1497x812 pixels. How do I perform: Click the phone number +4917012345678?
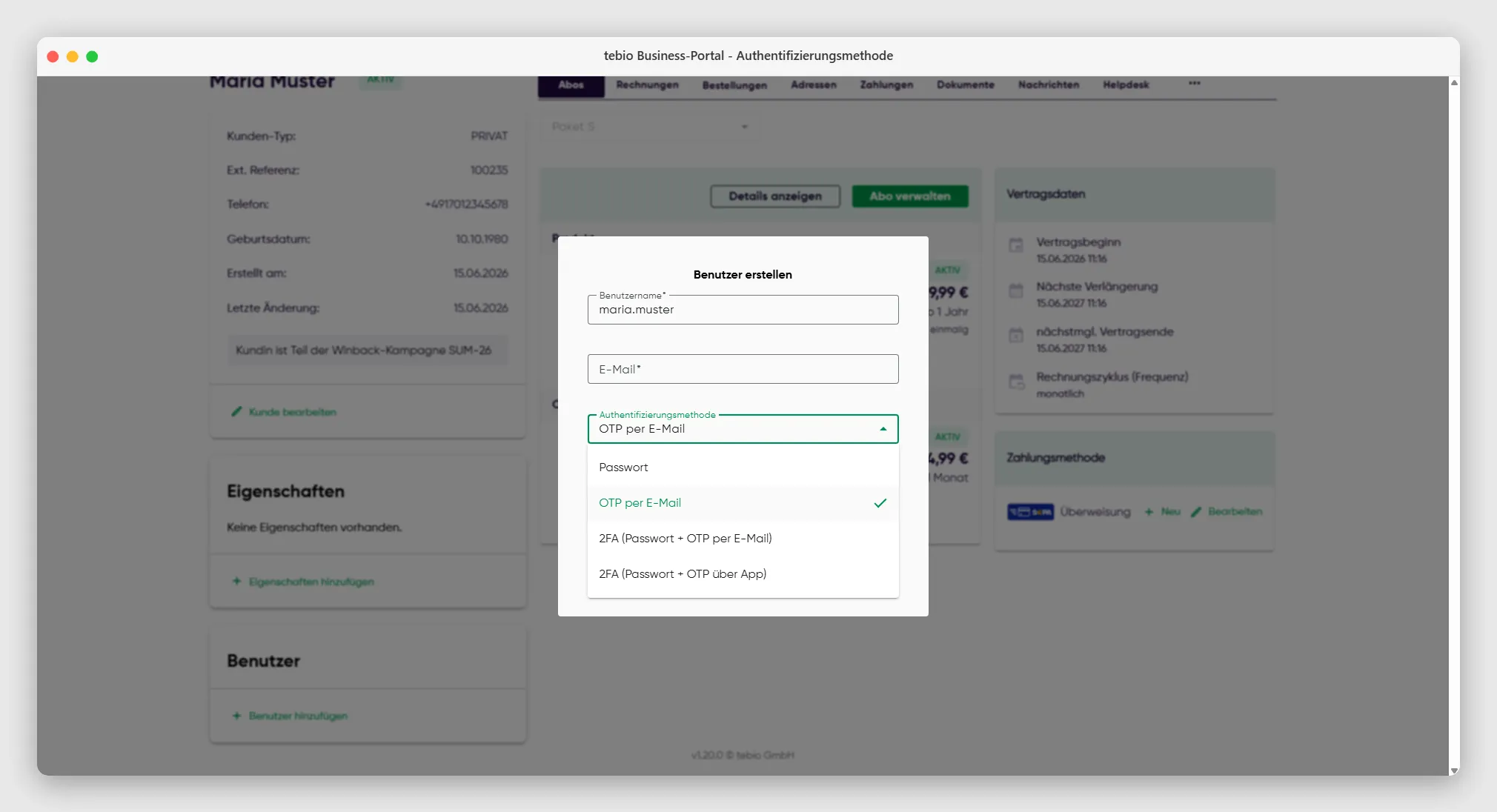coord(466,204)
